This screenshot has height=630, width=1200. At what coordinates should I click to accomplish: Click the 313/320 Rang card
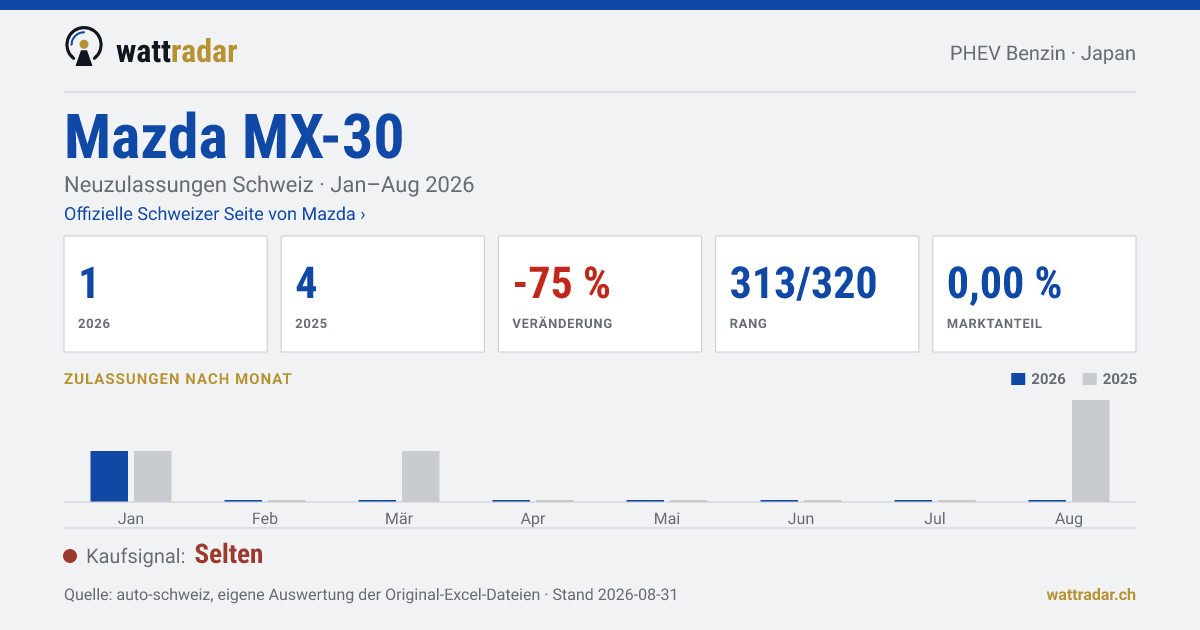pyautogui.click(x=817, y=294)
